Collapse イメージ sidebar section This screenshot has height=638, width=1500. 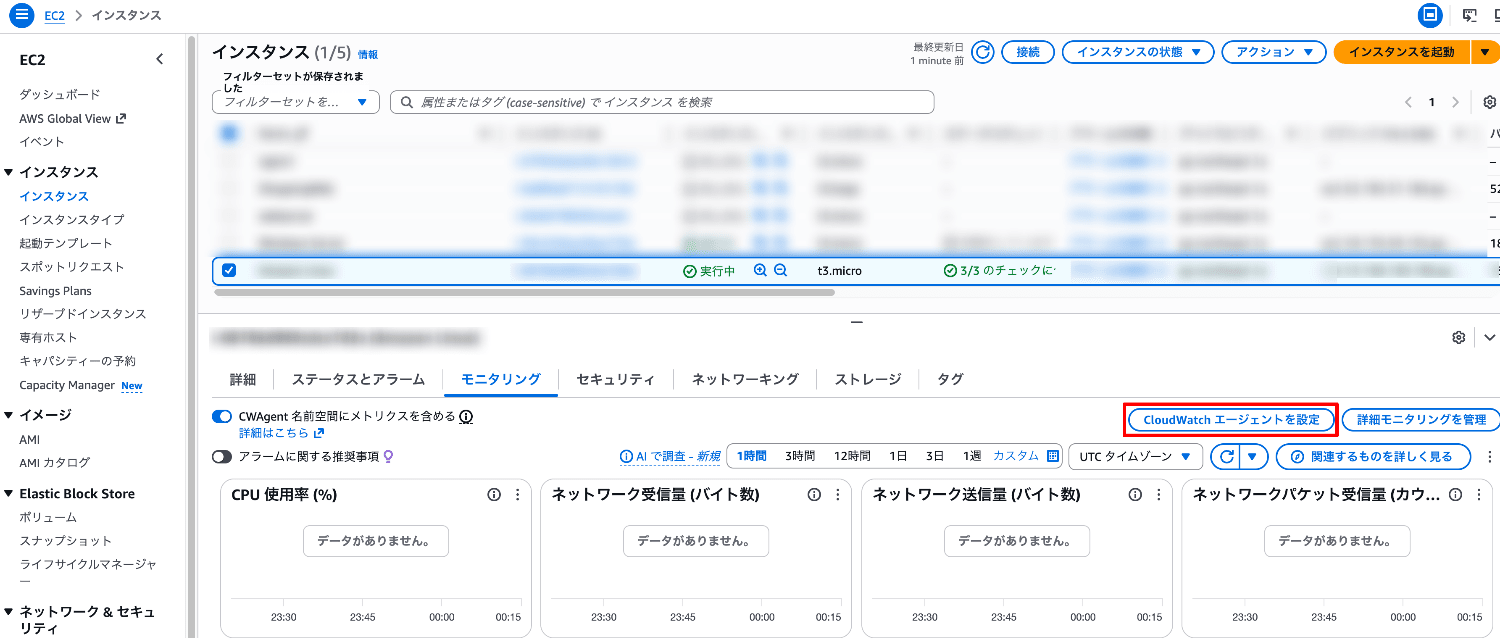(9, 415)
